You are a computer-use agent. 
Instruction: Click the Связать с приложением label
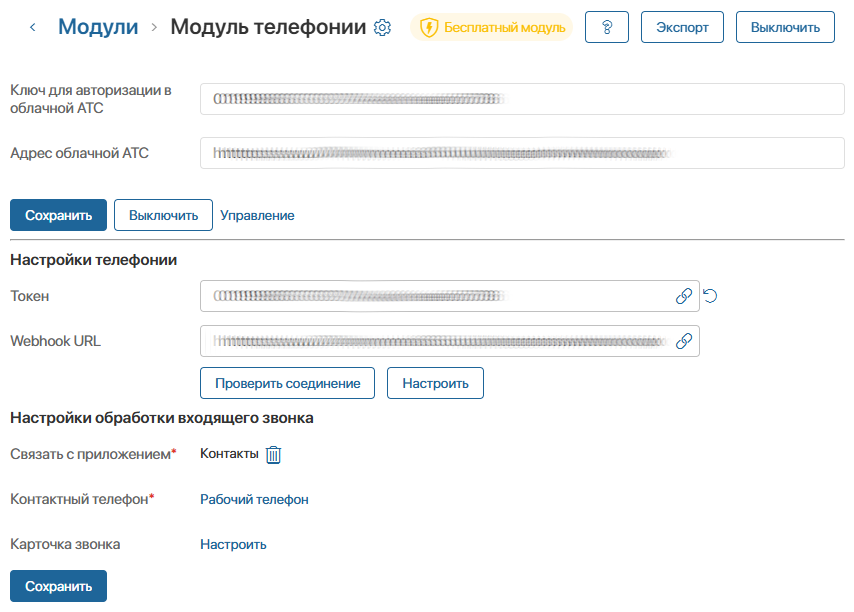[93, 454]
